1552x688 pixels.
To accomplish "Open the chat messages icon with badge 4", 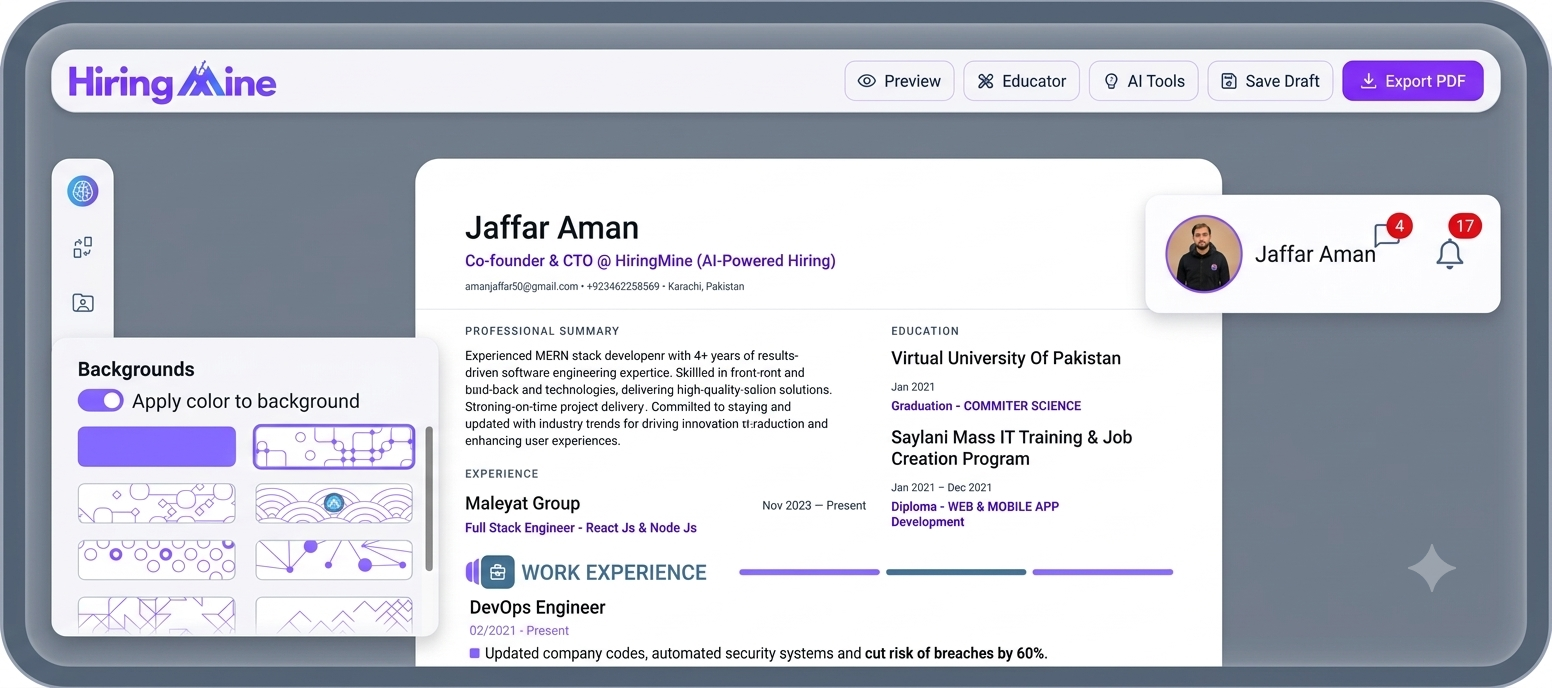I will pyautogui.click(x=1387, y=236).
